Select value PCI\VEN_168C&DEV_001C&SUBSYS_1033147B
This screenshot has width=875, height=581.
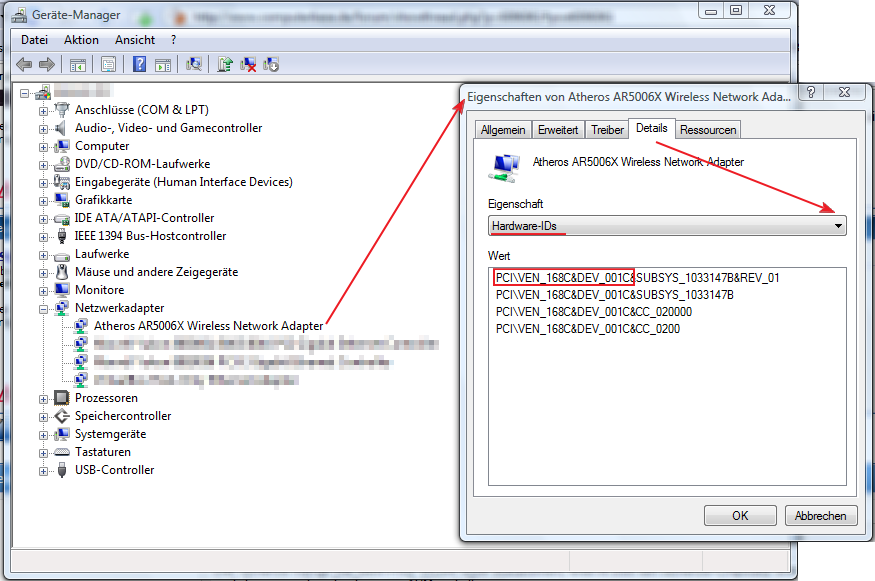(x=614, y=295)
